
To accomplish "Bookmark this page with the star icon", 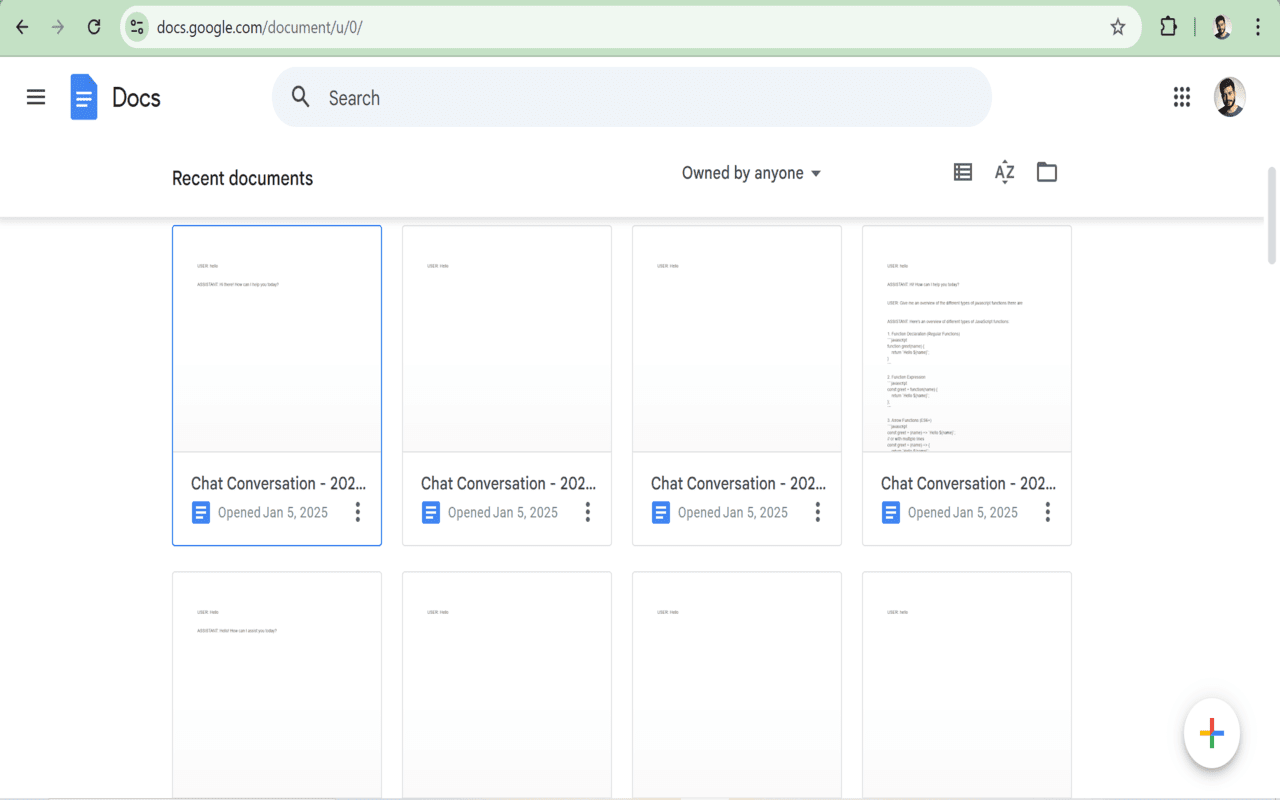I will 1118,27.
